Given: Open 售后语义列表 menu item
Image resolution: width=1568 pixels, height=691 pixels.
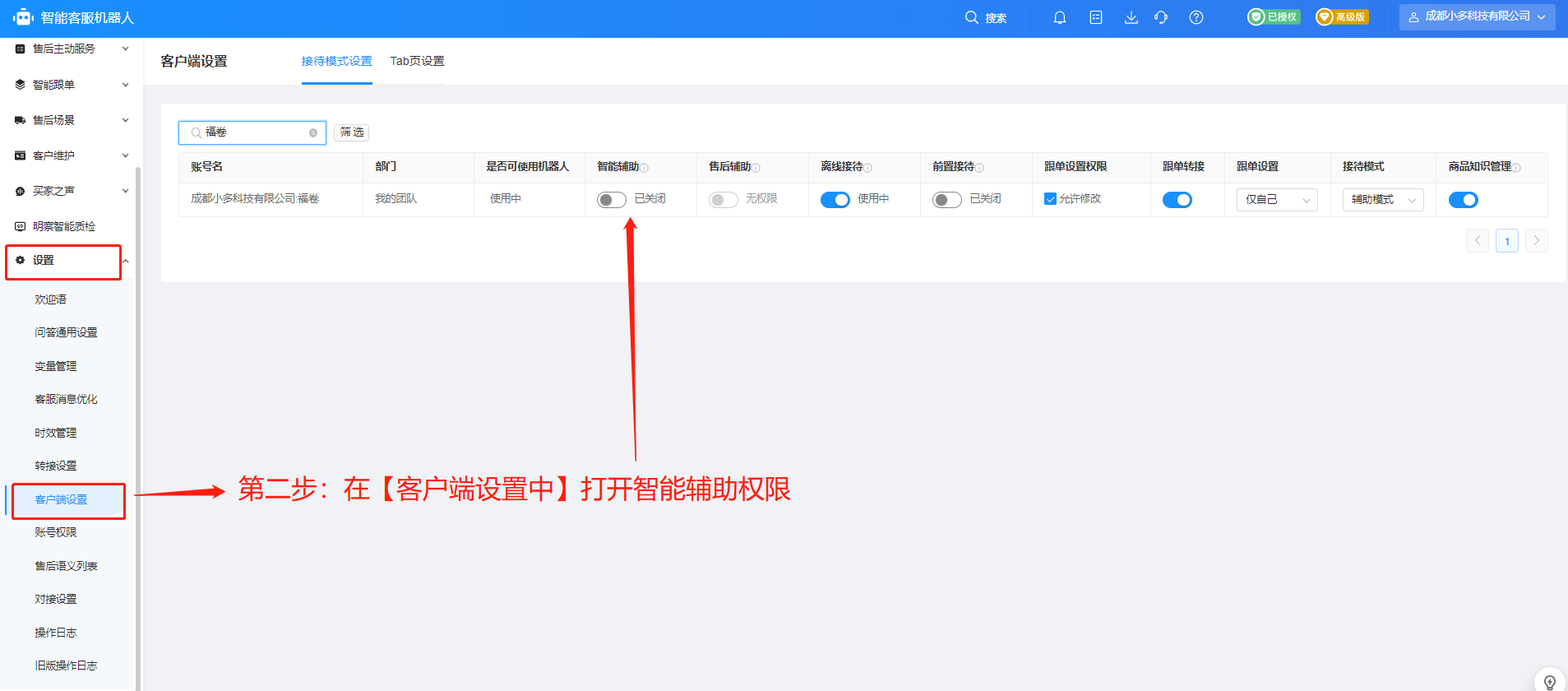Looking at the screenshot, I should click(66, 567).
